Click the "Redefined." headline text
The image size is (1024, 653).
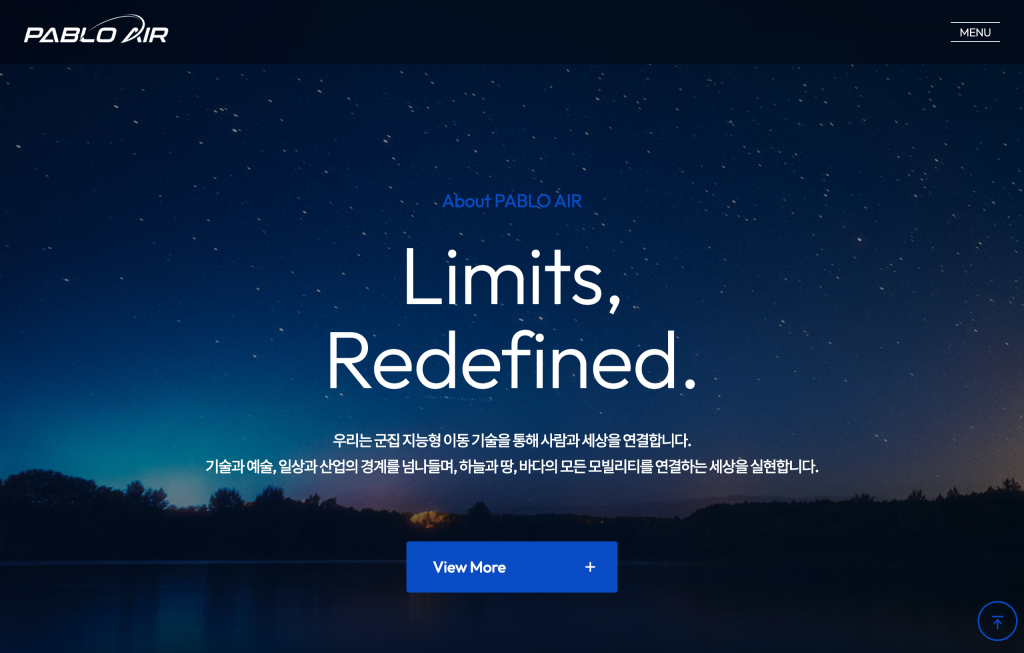click(512, 361)
